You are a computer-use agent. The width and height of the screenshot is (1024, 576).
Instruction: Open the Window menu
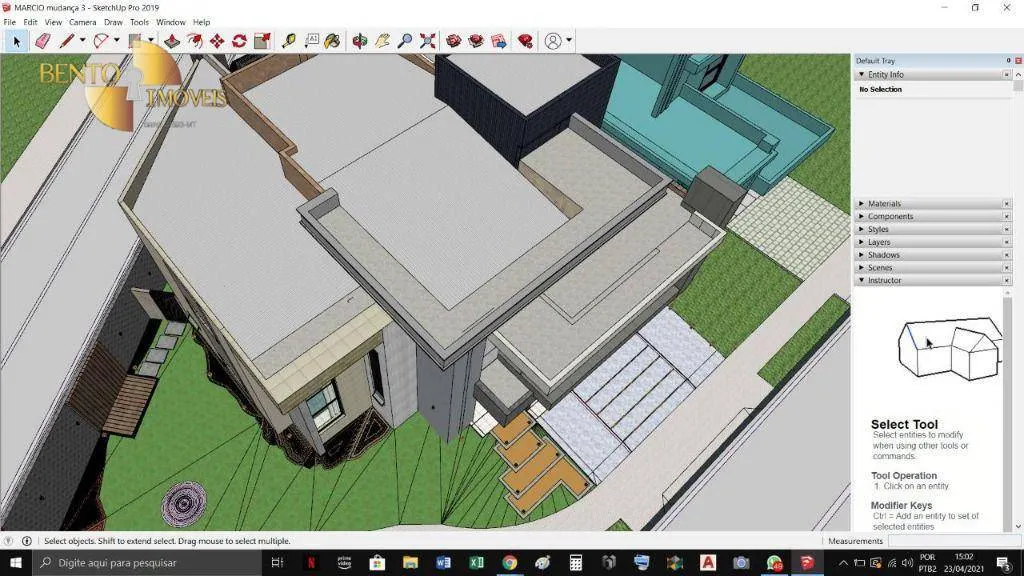click(171, 22)
